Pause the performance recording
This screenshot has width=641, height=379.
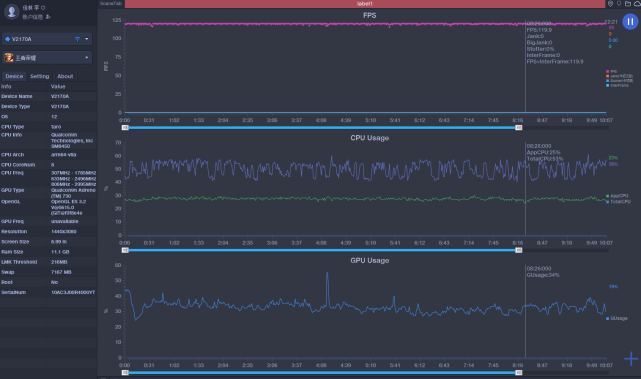click(630, 21)
